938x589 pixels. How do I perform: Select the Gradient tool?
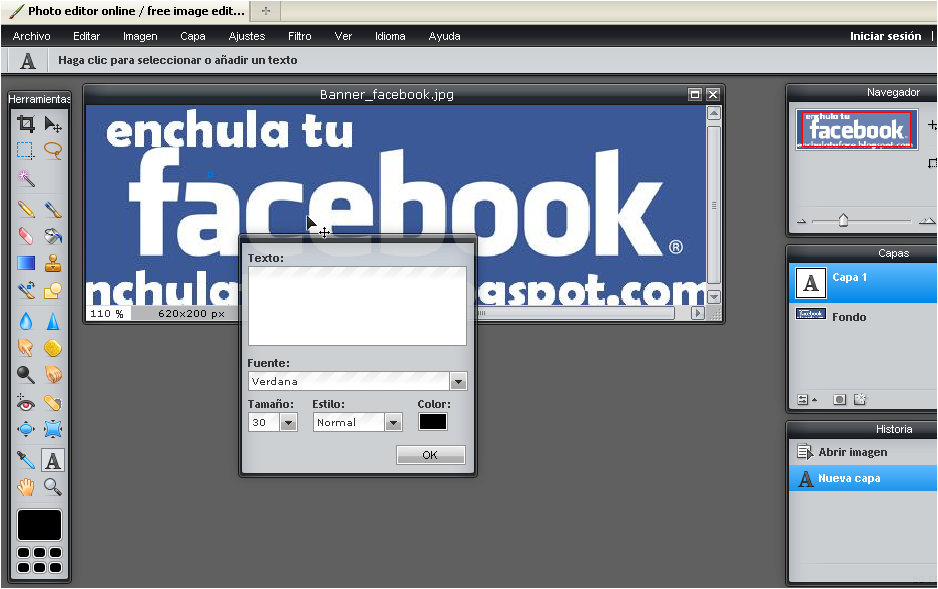click(26, 263)
